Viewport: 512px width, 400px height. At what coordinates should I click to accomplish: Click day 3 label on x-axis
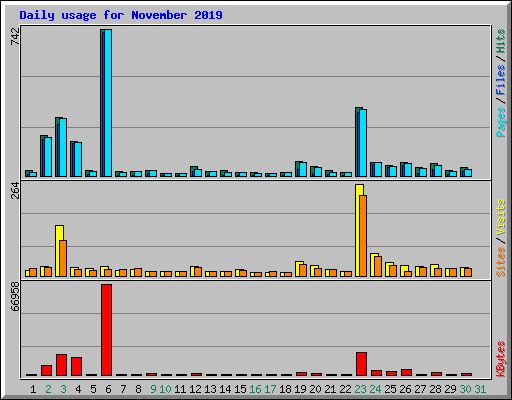pos(63,389)
